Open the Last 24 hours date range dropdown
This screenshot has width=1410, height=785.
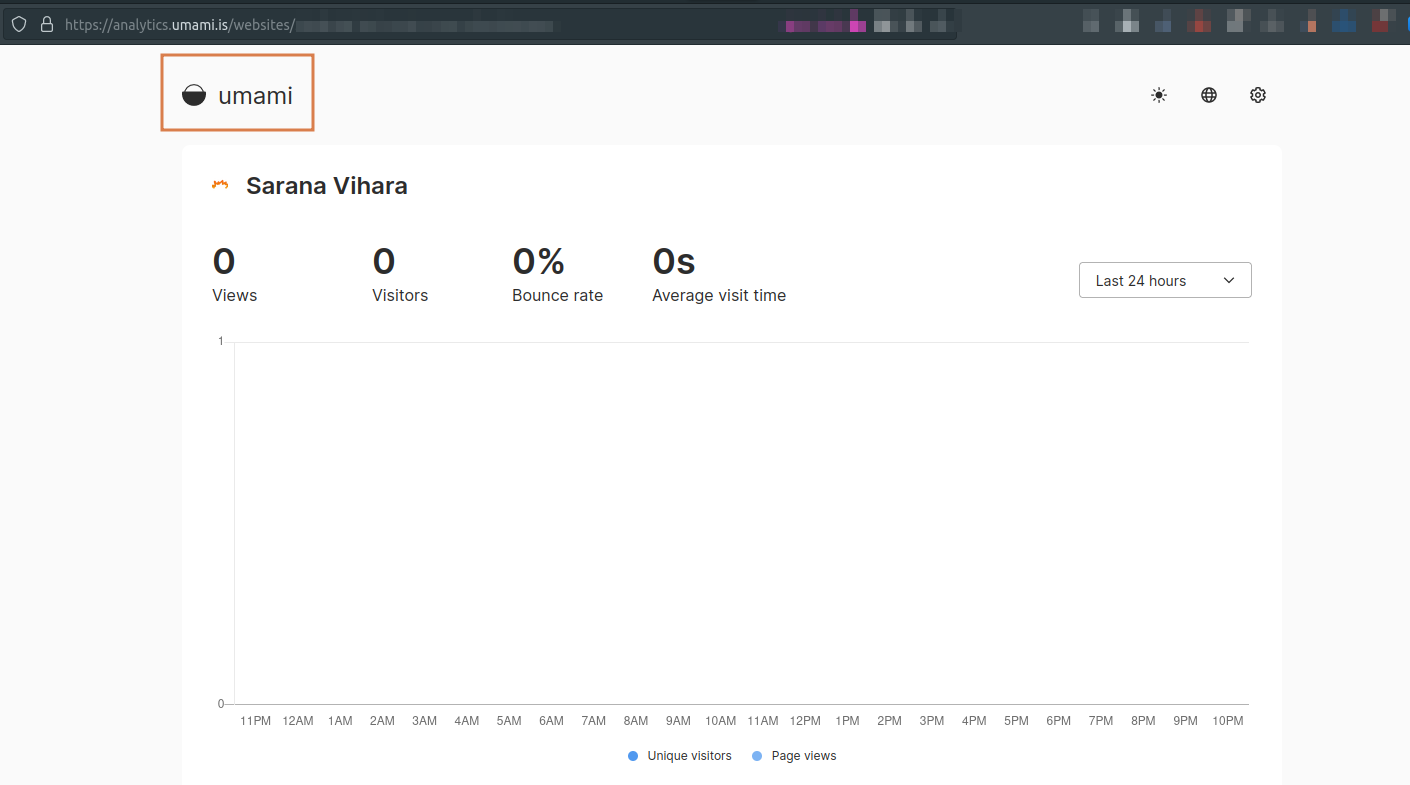coord(1164,280)
